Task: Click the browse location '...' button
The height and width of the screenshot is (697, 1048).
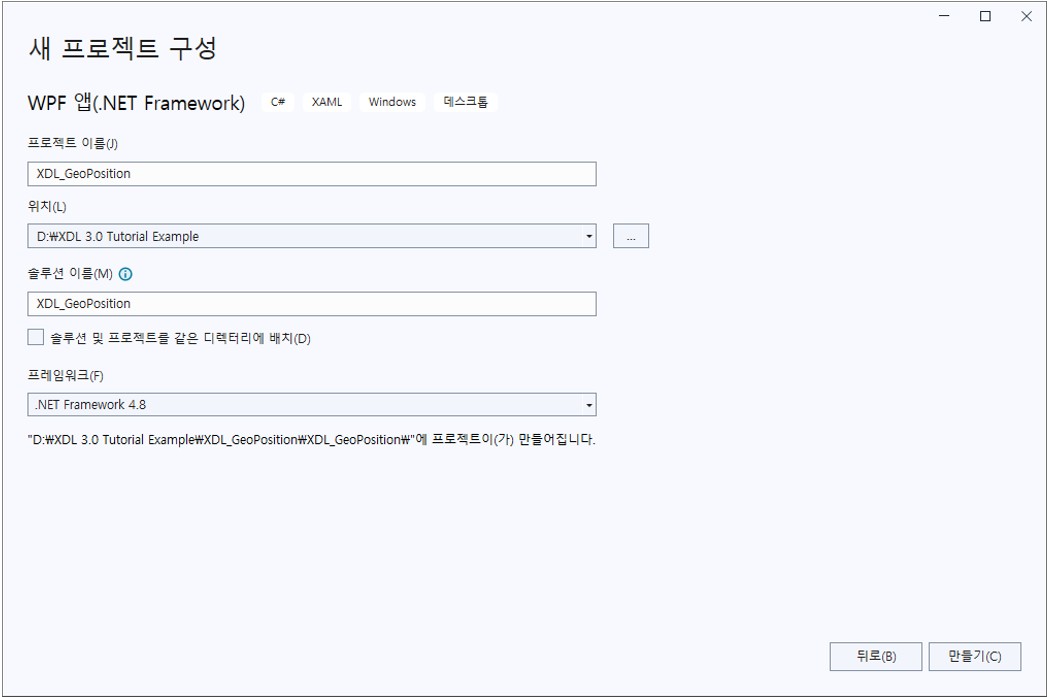Action: click(630, 236)
